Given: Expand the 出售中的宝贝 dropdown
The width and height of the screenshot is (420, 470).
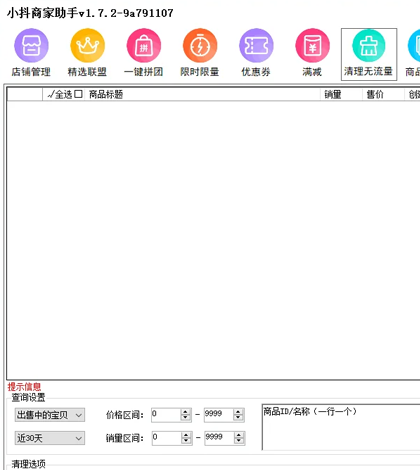Looking at the screenshot, I should 50,415.
